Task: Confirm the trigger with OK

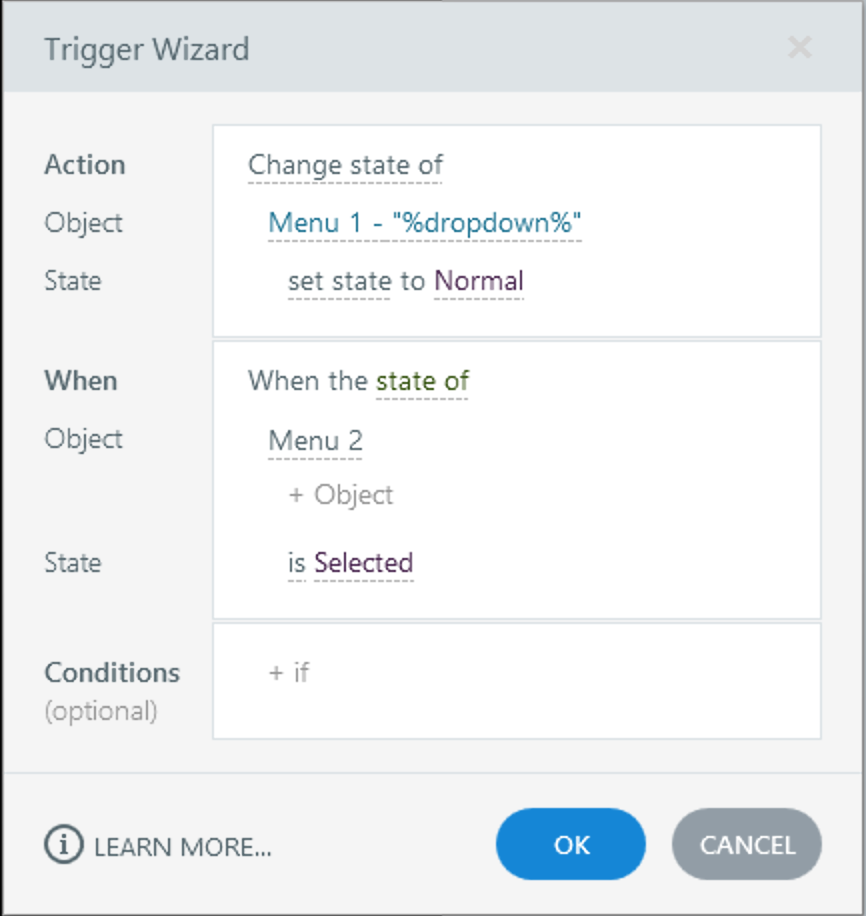Action: [x=571, y=845]
